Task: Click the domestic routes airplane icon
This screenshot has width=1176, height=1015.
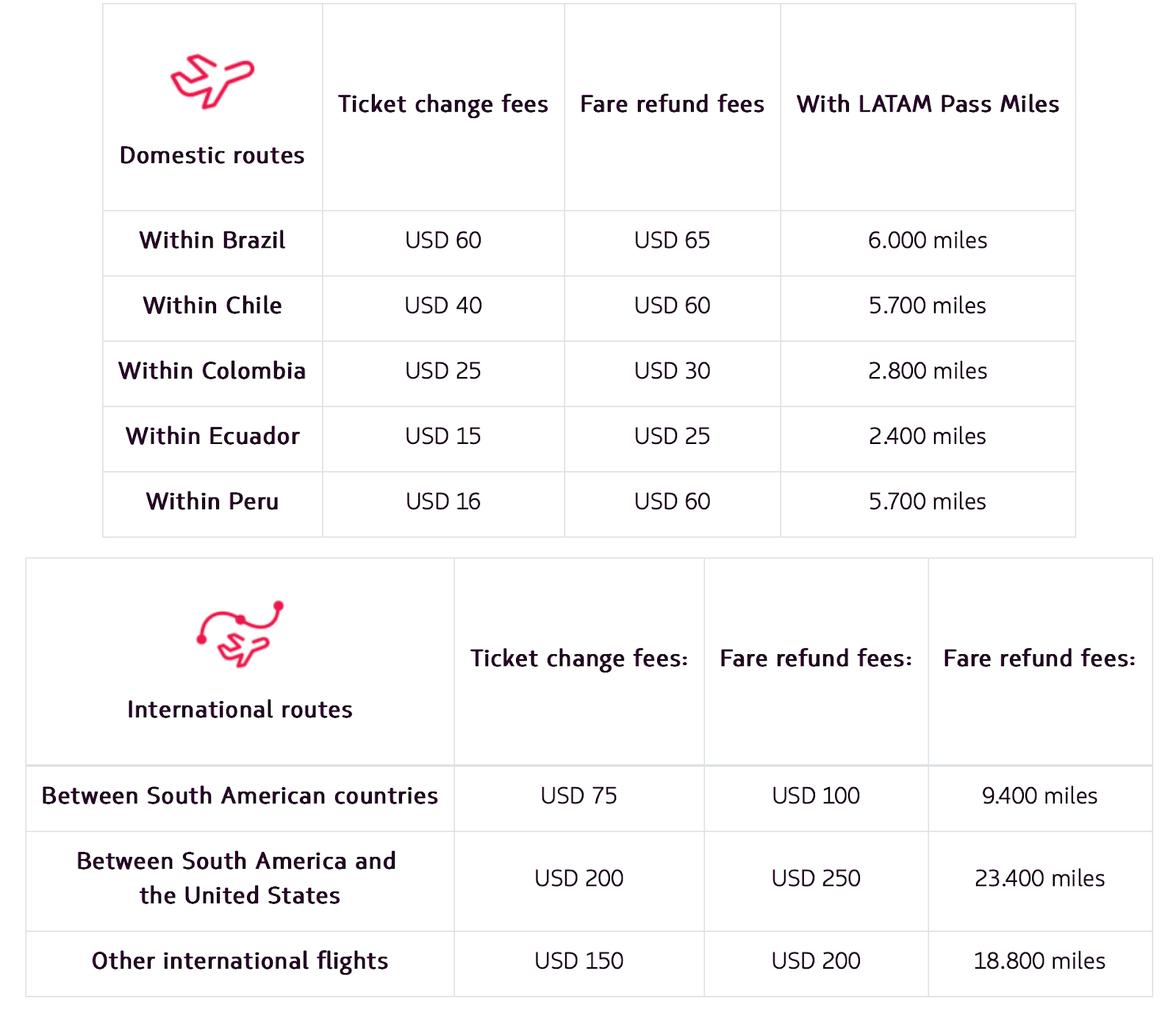Action: pyautogui.click(x=212, y=81)
